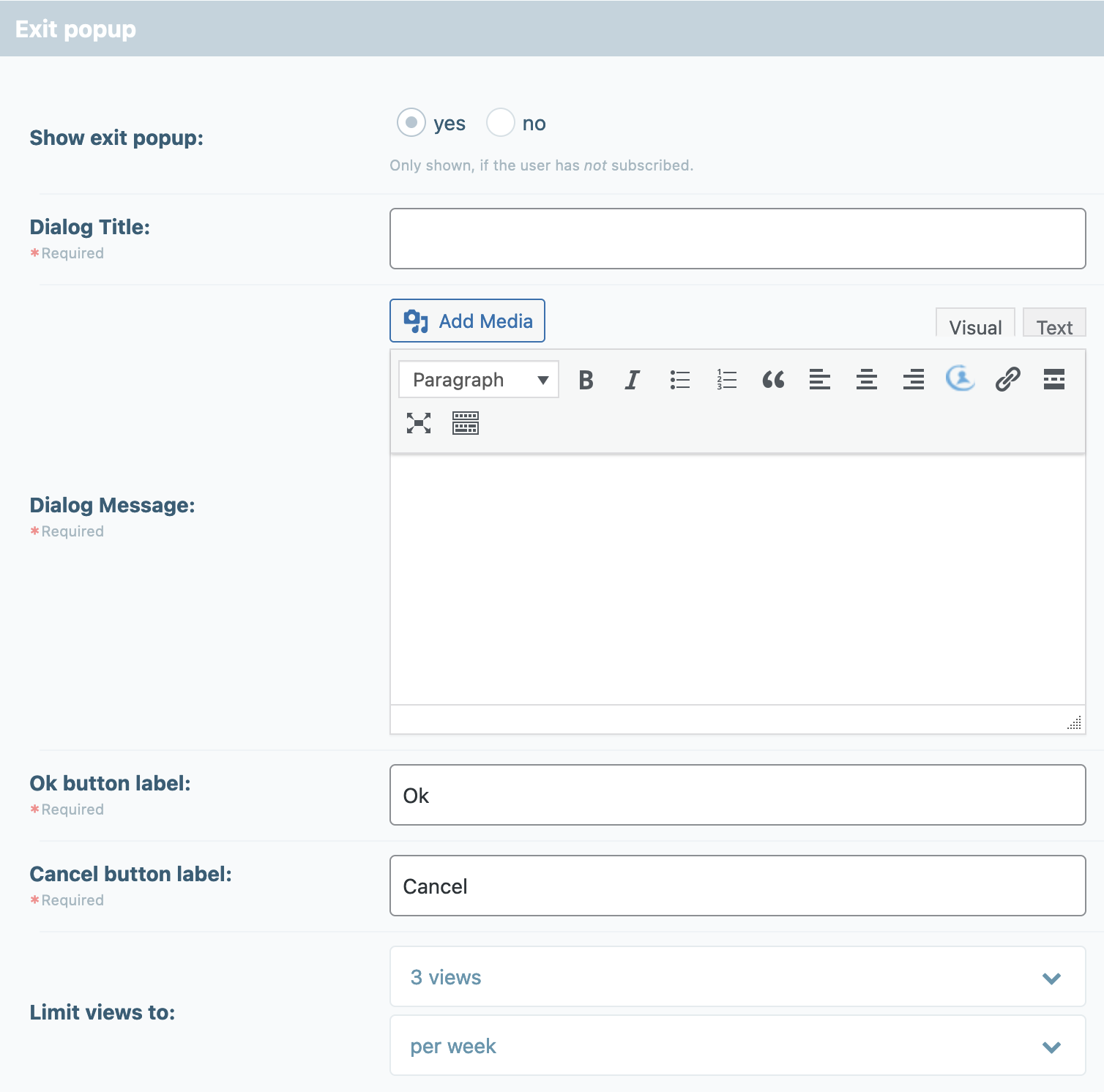Insert a bulleted list

pyautogui.click(x=679, y=380)
